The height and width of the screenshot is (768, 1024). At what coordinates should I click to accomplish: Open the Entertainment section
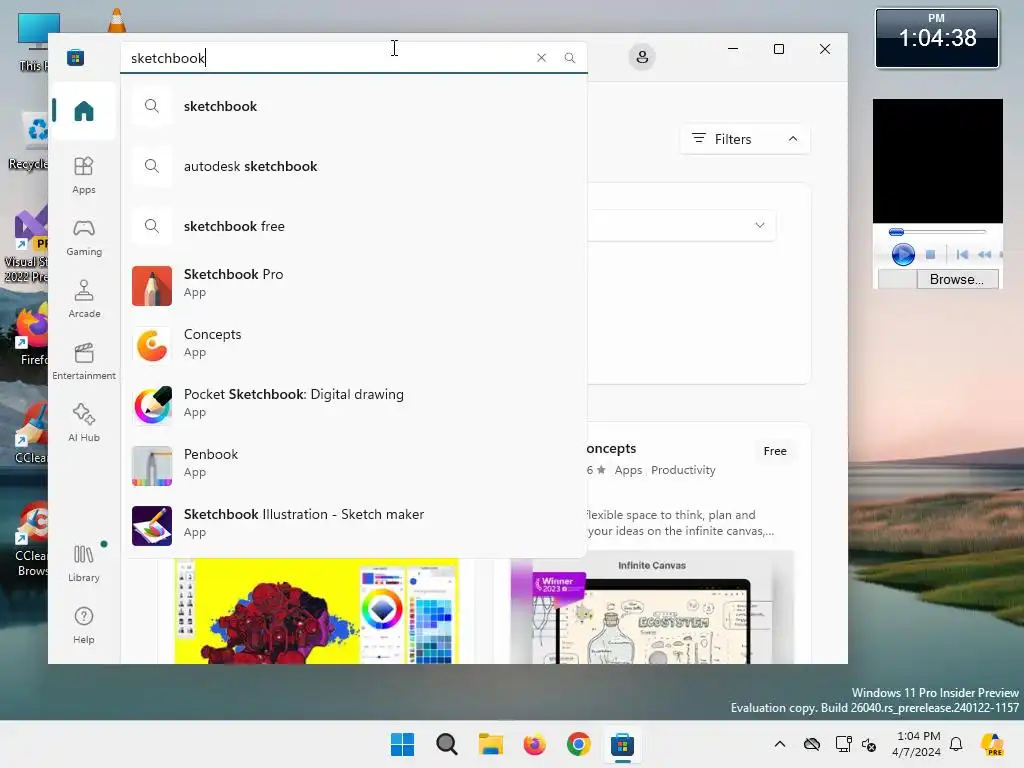click(x=84, y=361)
